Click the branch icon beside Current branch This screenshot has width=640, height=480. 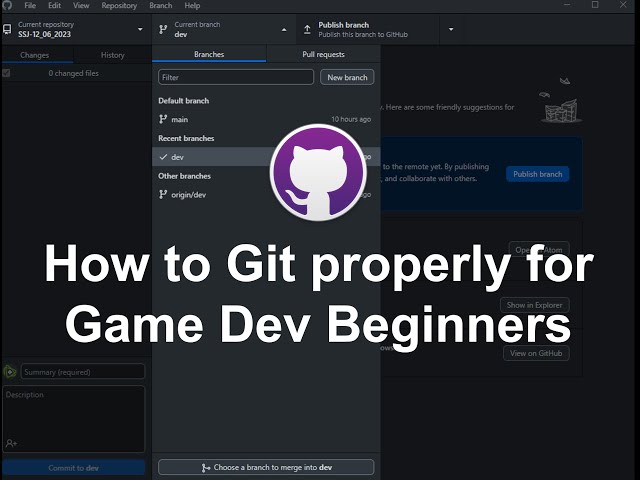pyautogui.click(x=163, y=29)
